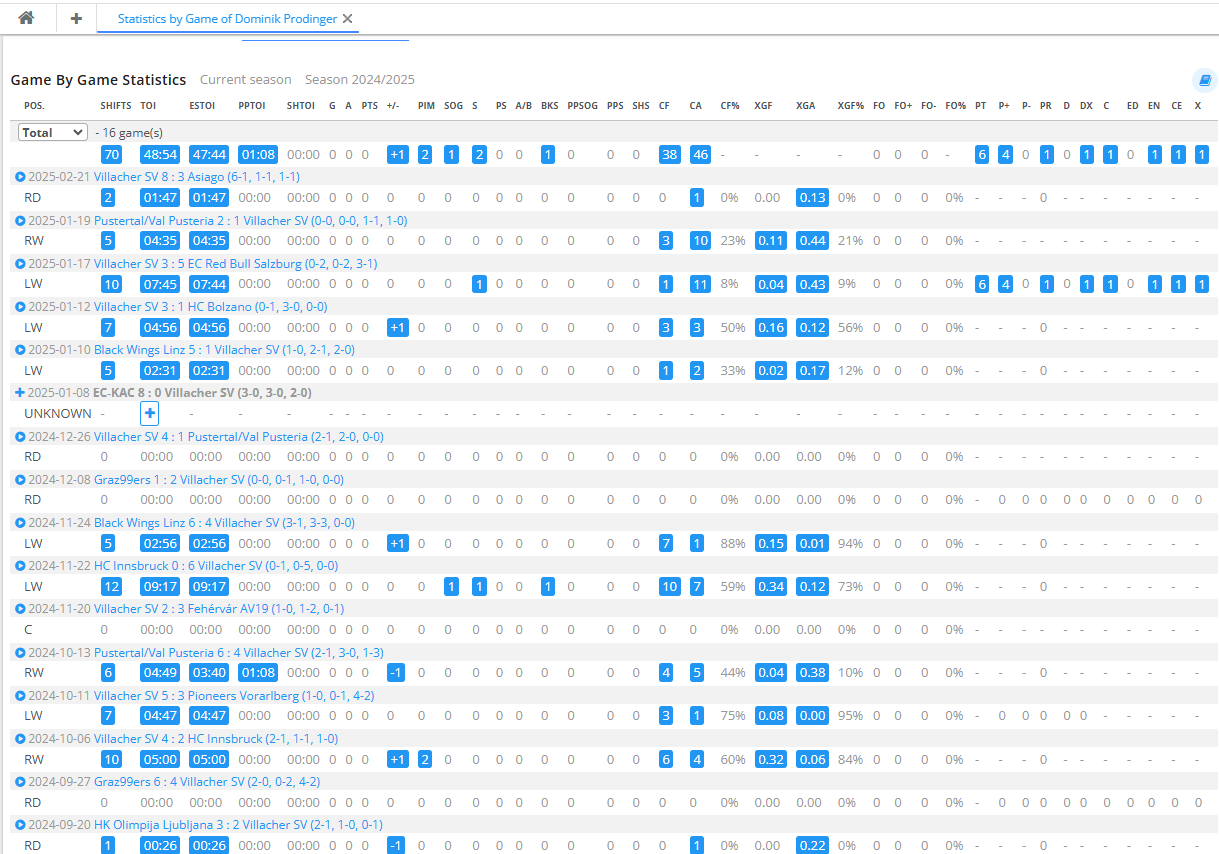Switch to Statistics by Game of Dominik Prodinger tab
Image resolution: width=1219 pixels, height=854 pixels.
(227, 19)
